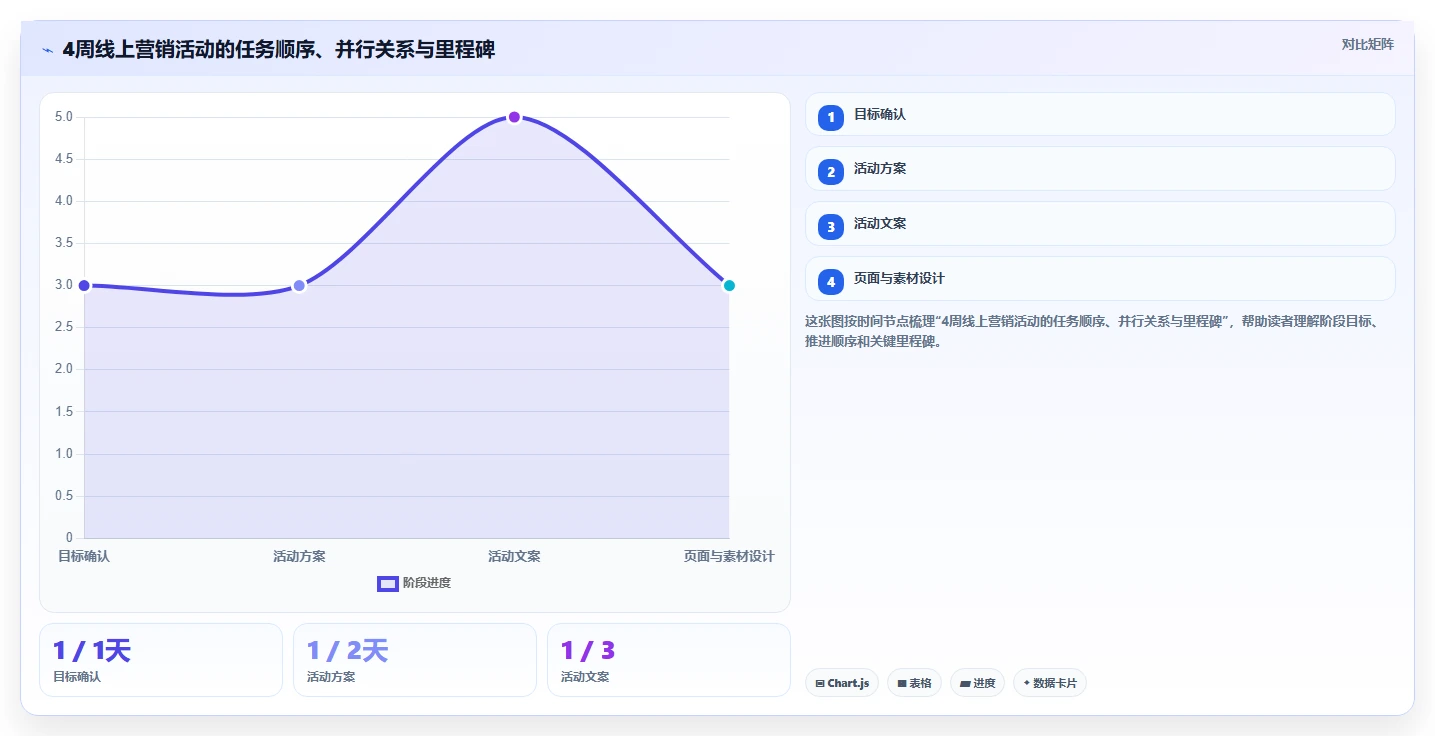Screen dimensions: 1435x736
Task: Select the Chart.js tag
Action: 841,683
